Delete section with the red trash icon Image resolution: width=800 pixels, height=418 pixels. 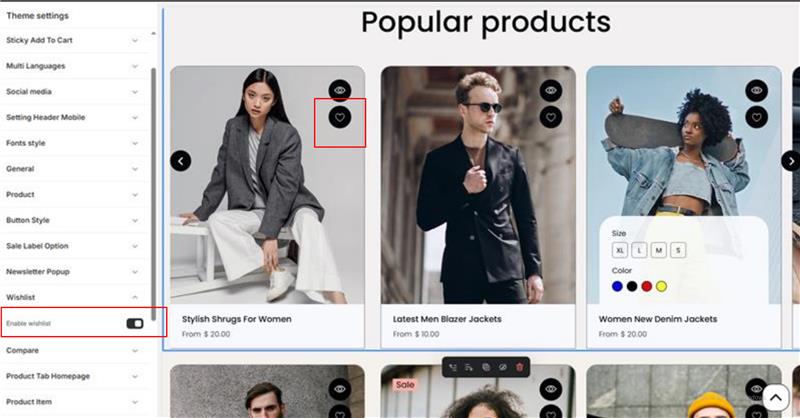(519, 367)
